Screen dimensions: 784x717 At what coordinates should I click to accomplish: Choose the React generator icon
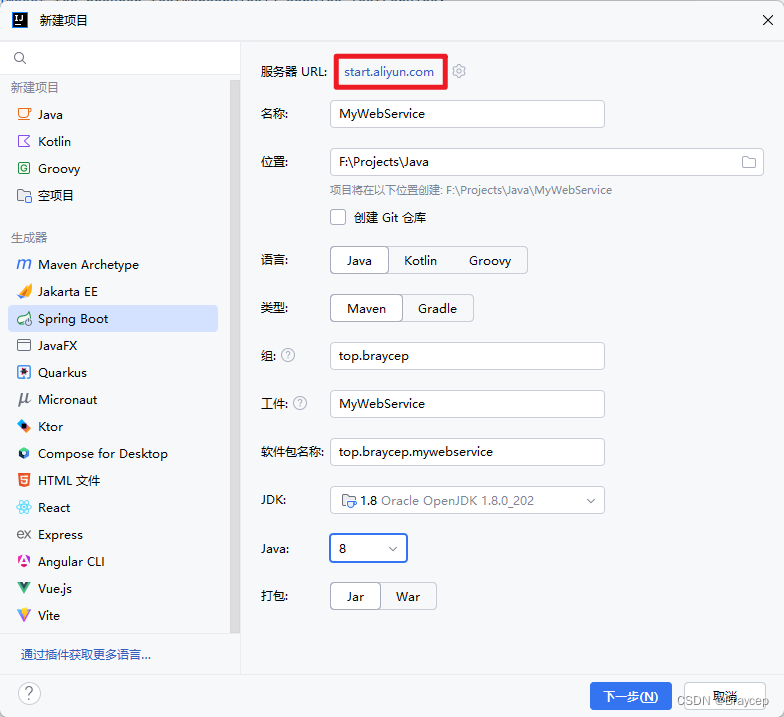point(24,507)
